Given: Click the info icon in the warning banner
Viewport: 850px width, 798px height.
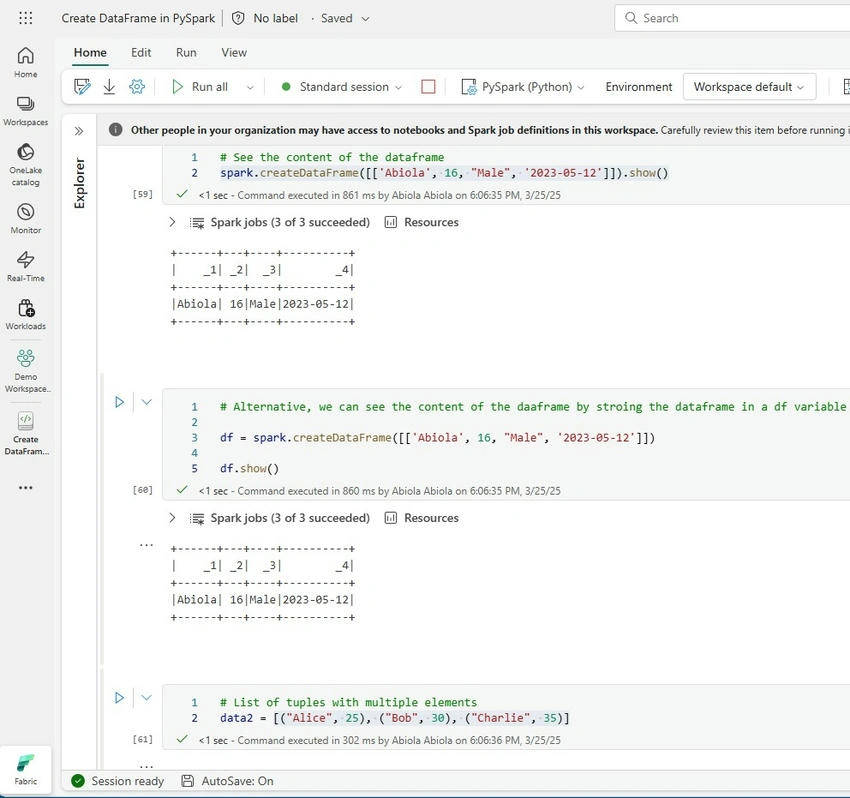Looking at the screenshot, I should click(115, 130).
